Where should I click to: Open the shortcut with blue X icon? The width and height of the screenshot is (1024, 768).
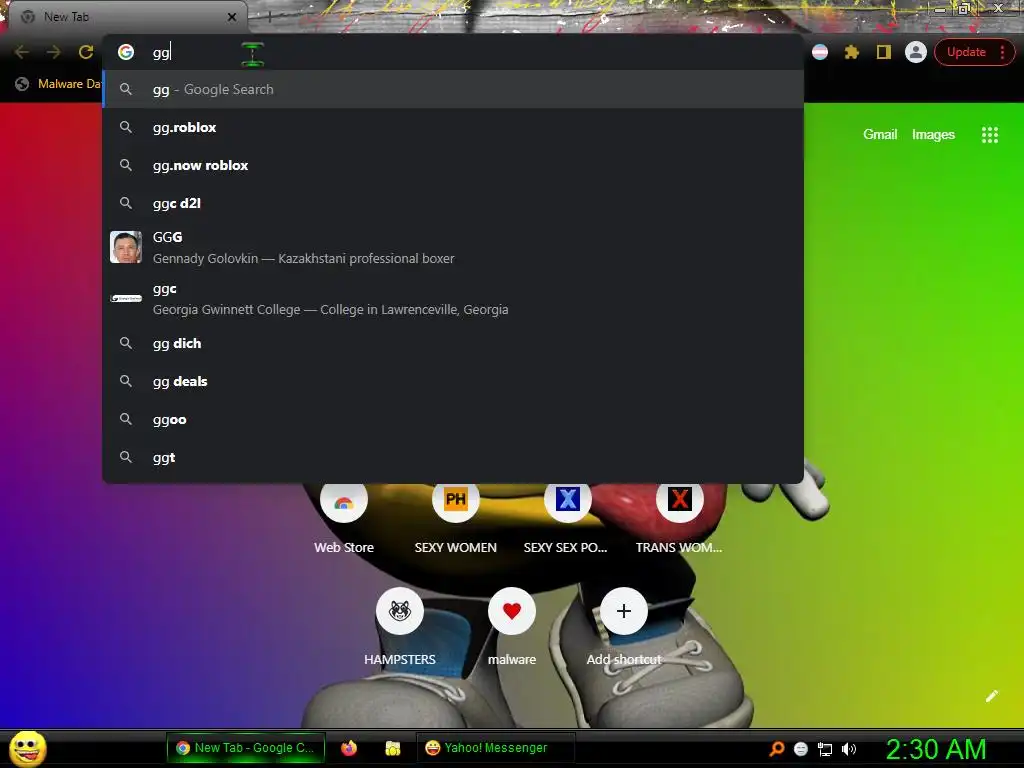(x=568, y=517)
